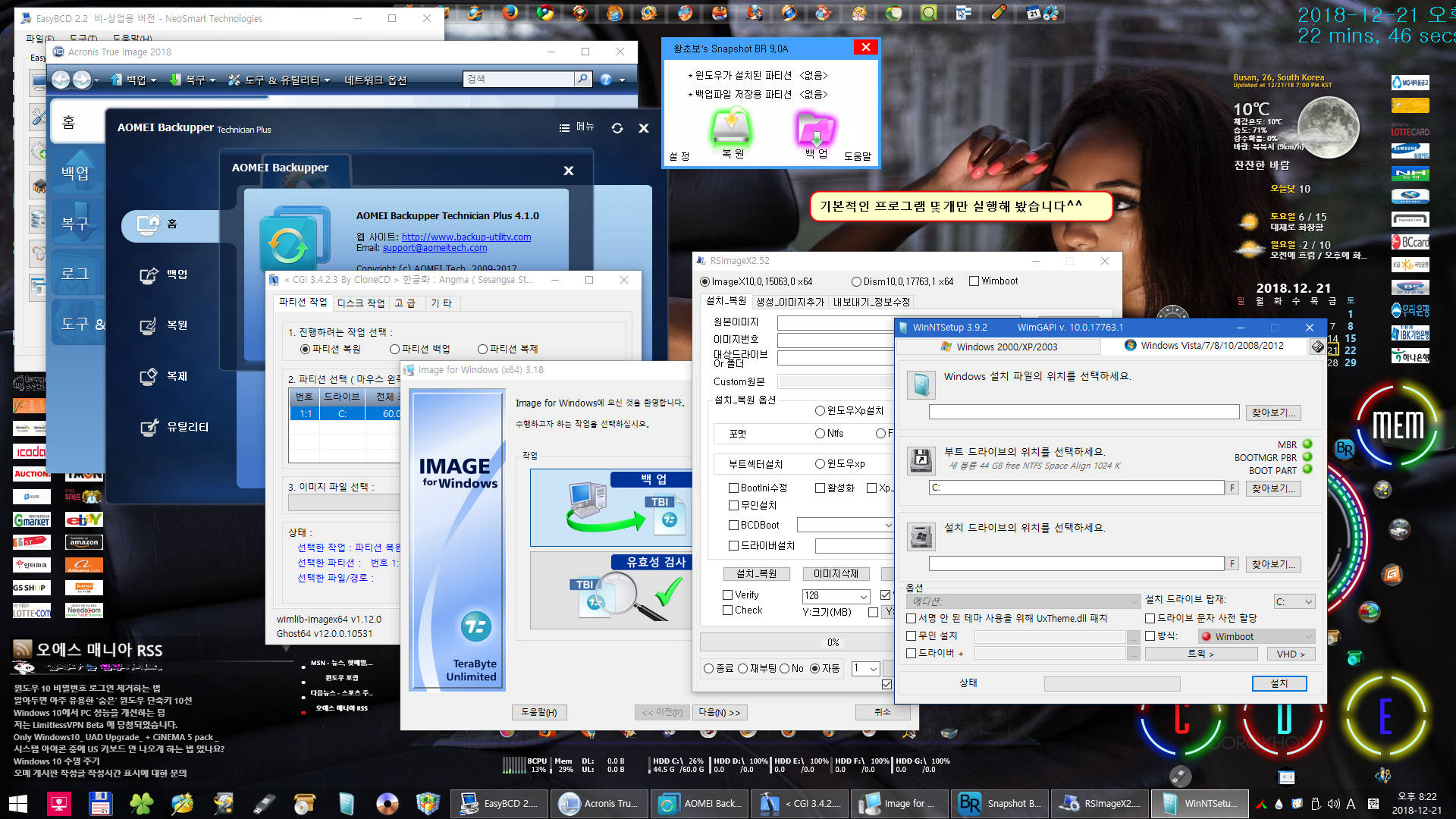Image resolution: width=1456 pixels, height=819 pixels.
Task: Click the 유효성 검사 magnifier graphic
Action: tap(611, 591)
